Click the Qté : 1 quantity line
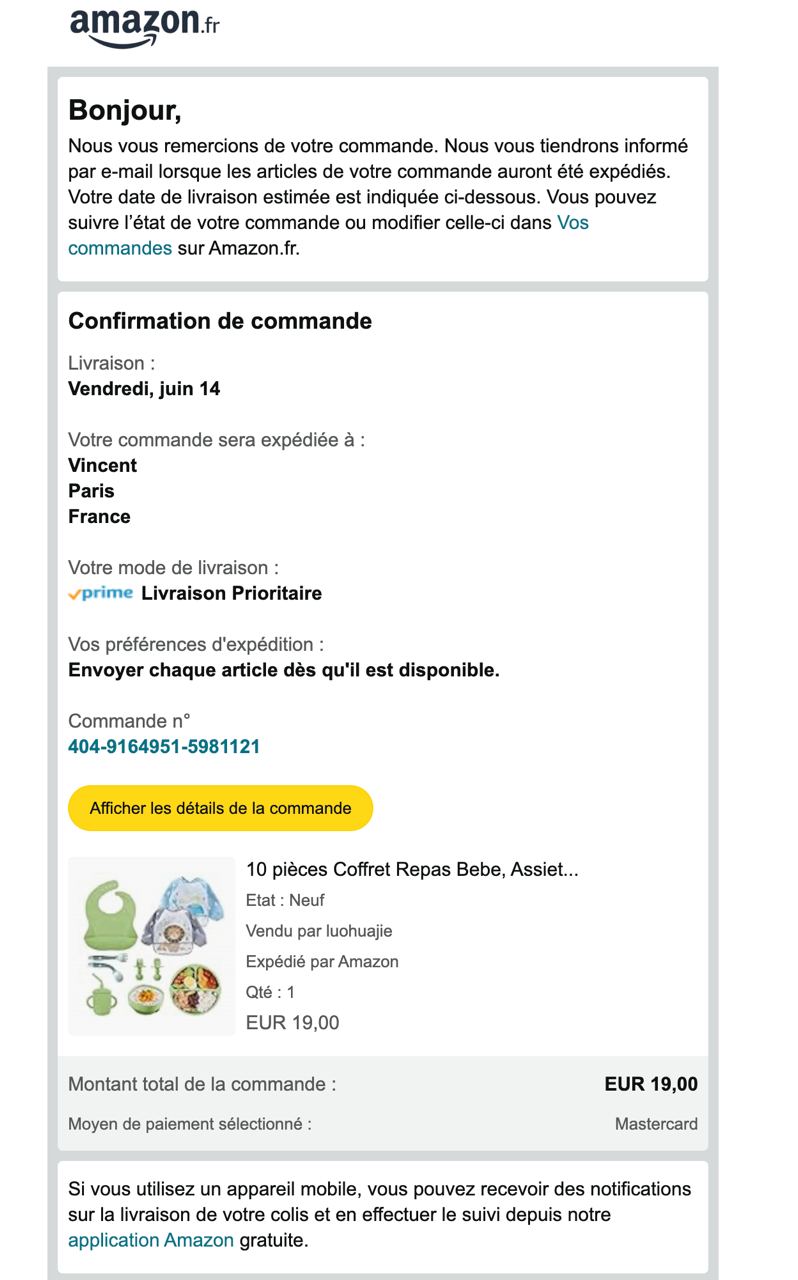This screenshot has width=798, height=1280. 270,992
